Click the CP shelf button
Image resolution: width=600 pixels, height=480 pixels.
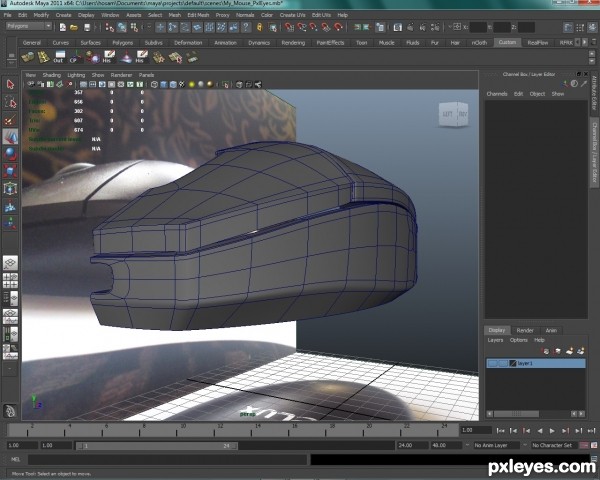(x=75, y=57)
